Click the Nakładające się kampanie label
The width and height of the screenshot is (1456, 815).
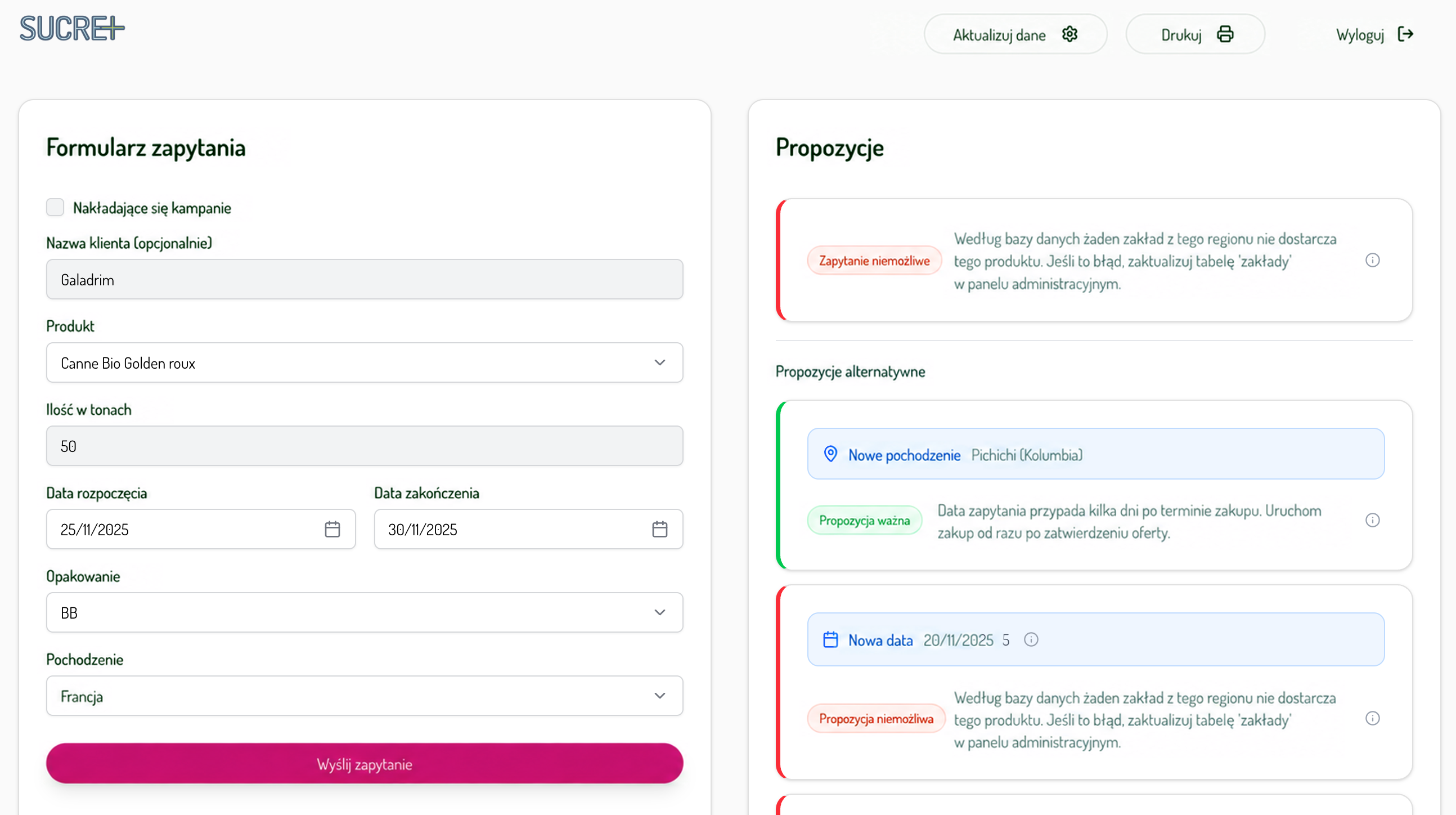[152, 208]
